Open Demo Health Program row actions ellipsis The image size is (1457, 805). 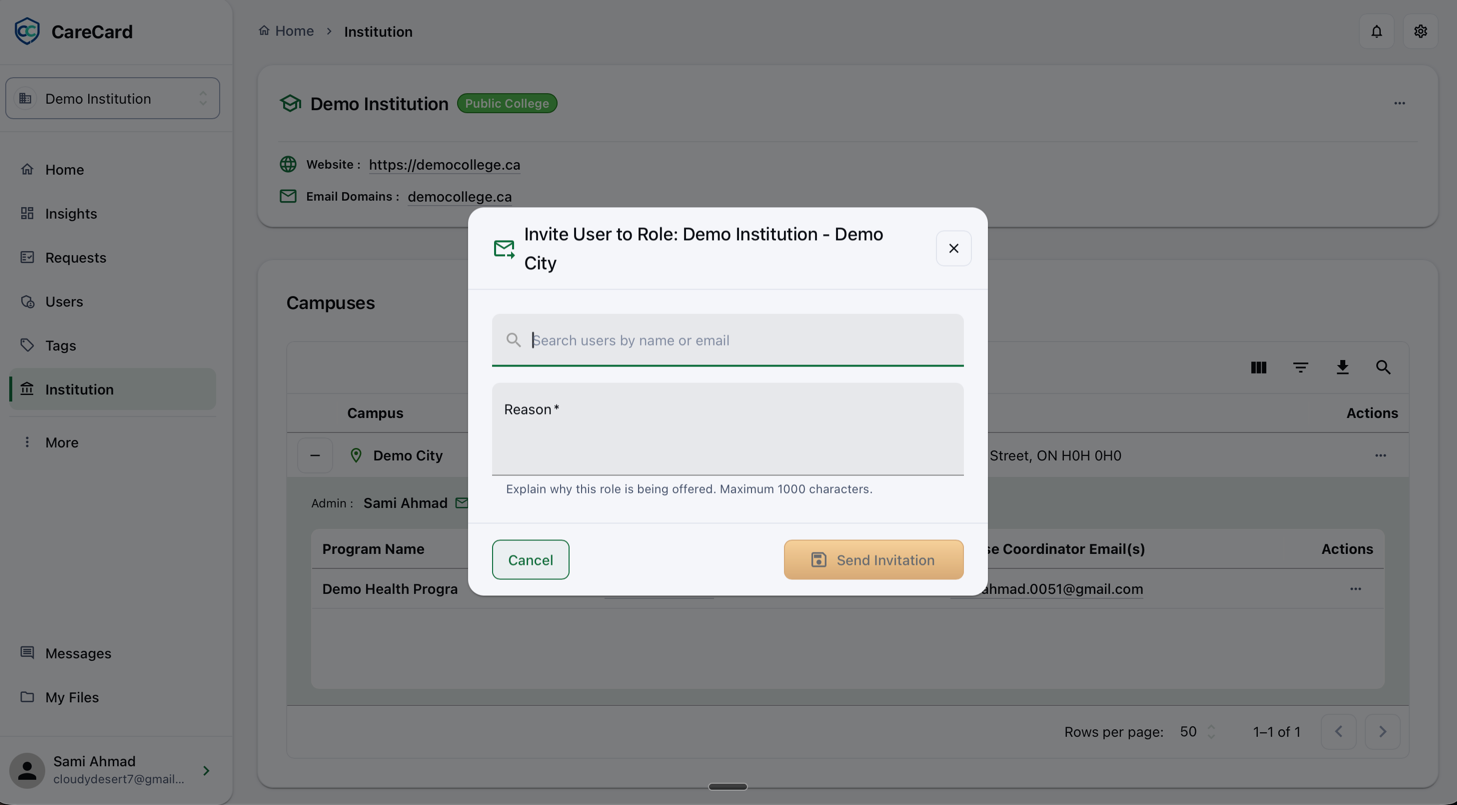1356,589
